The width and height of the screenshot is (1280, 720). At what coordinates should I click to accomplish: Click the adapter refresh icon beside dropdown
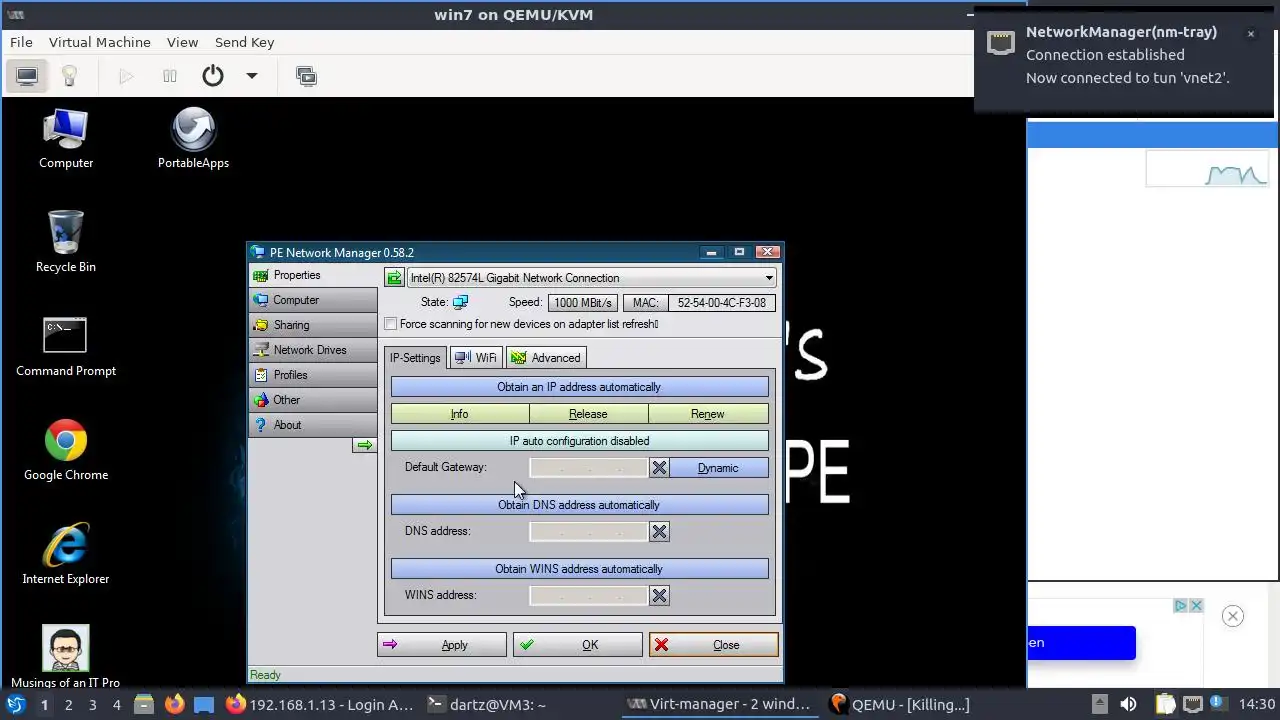point(394,278)
